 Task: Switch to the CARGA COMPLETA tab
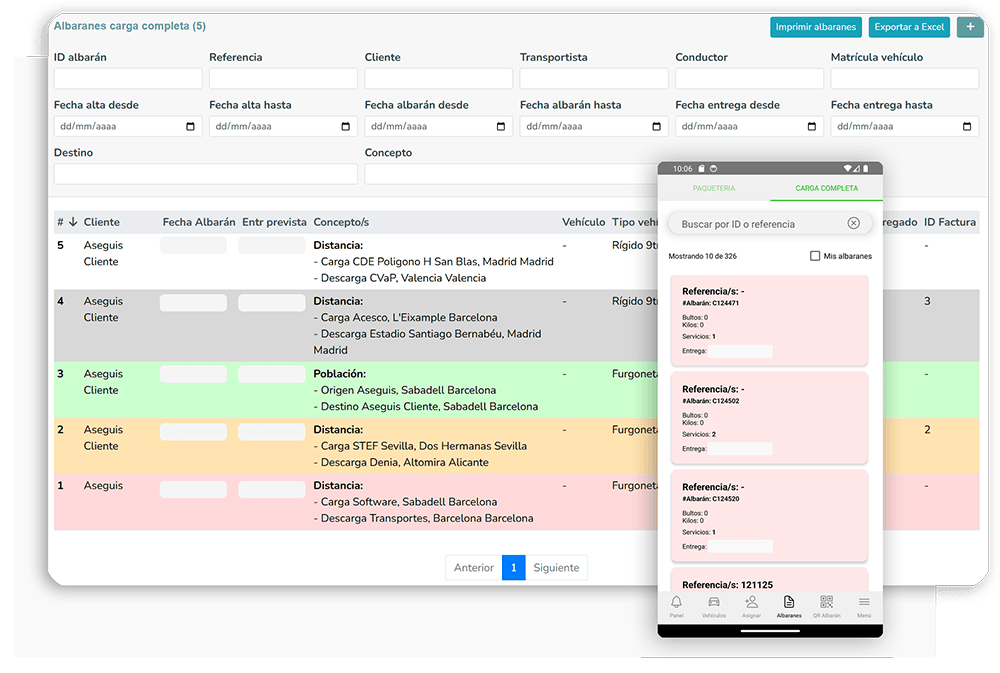(827, 188)
